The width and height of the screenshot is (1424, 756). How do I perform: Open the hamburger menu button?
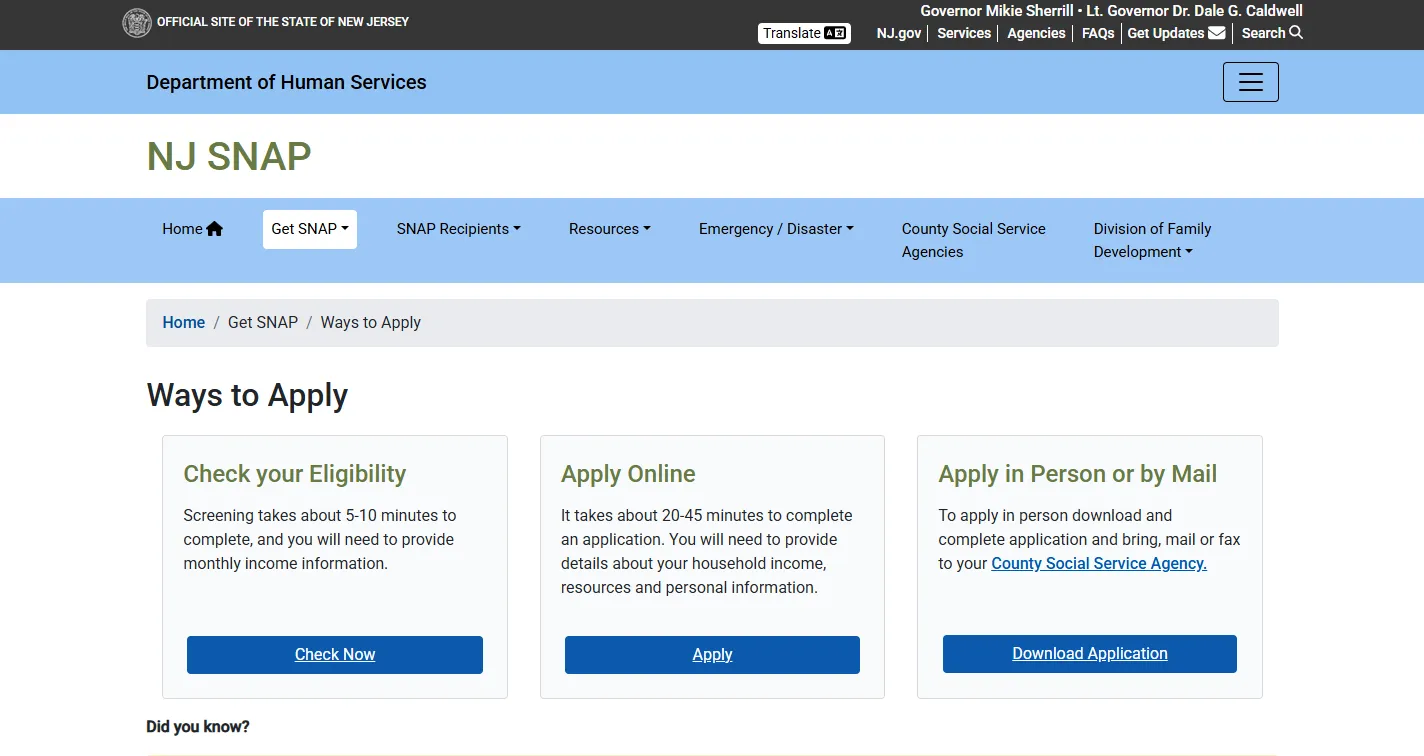[1250, 82]
